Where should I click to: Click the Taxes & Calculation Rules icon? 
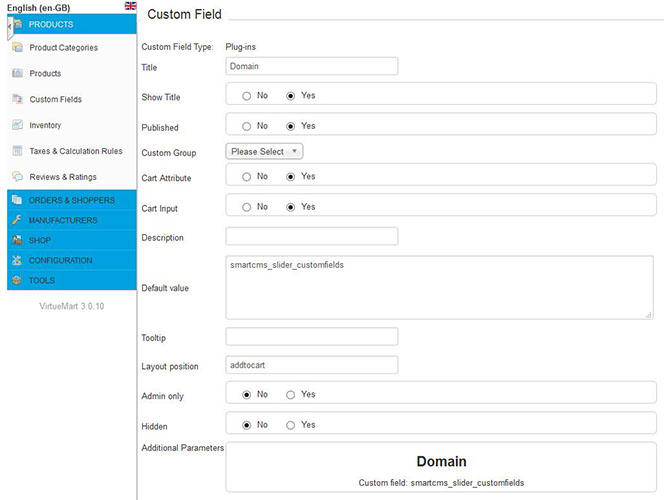(x=17, y=151)
